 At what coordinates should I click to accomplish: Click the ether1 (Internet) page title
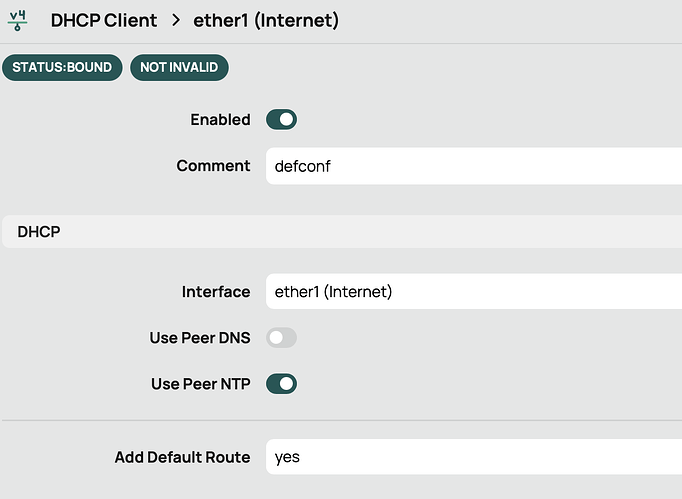point(266,20)
